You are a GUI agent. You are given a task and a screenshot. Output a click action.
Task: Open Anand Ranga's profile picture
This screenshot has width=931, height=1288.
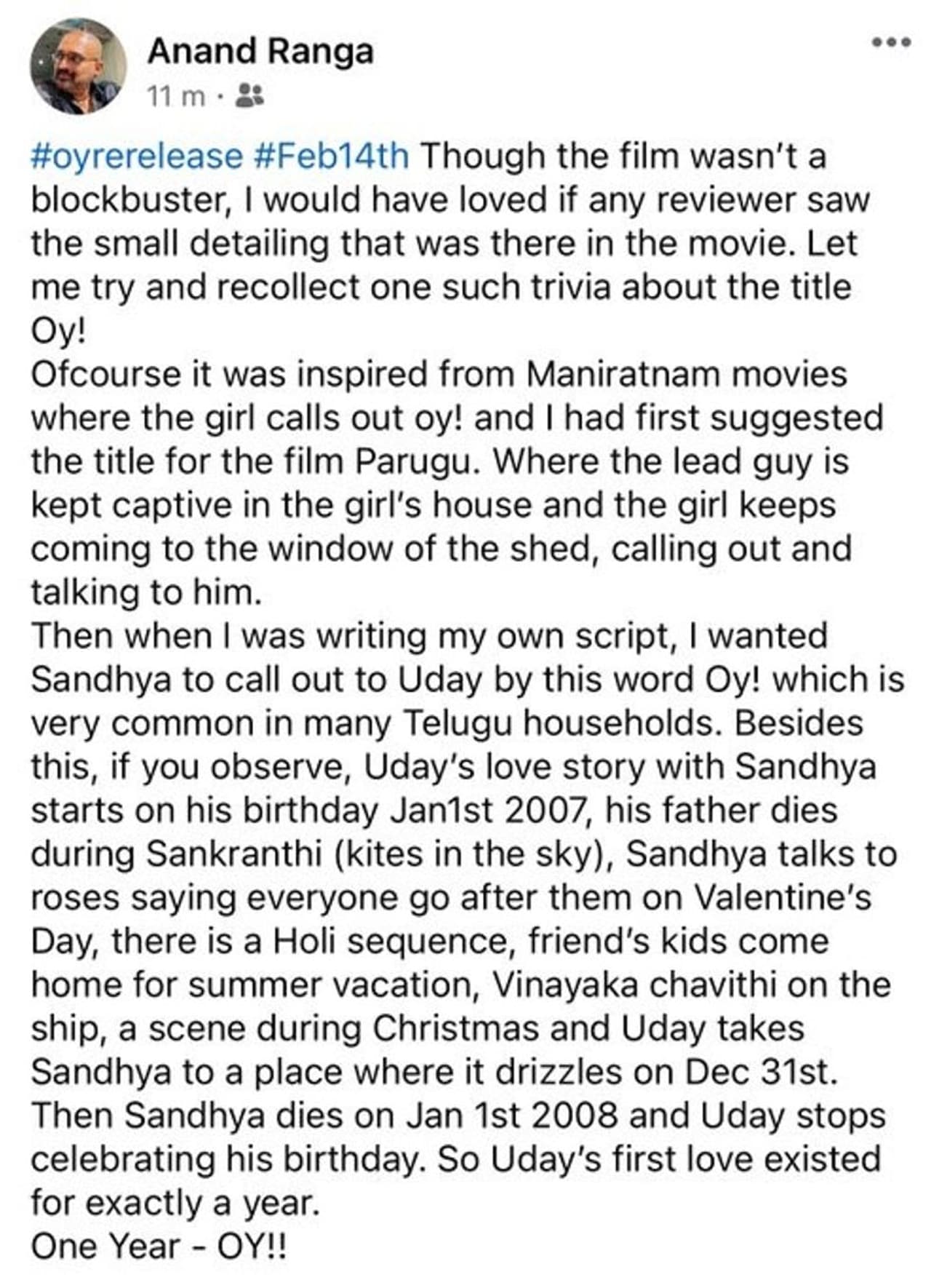pos(79,66)
